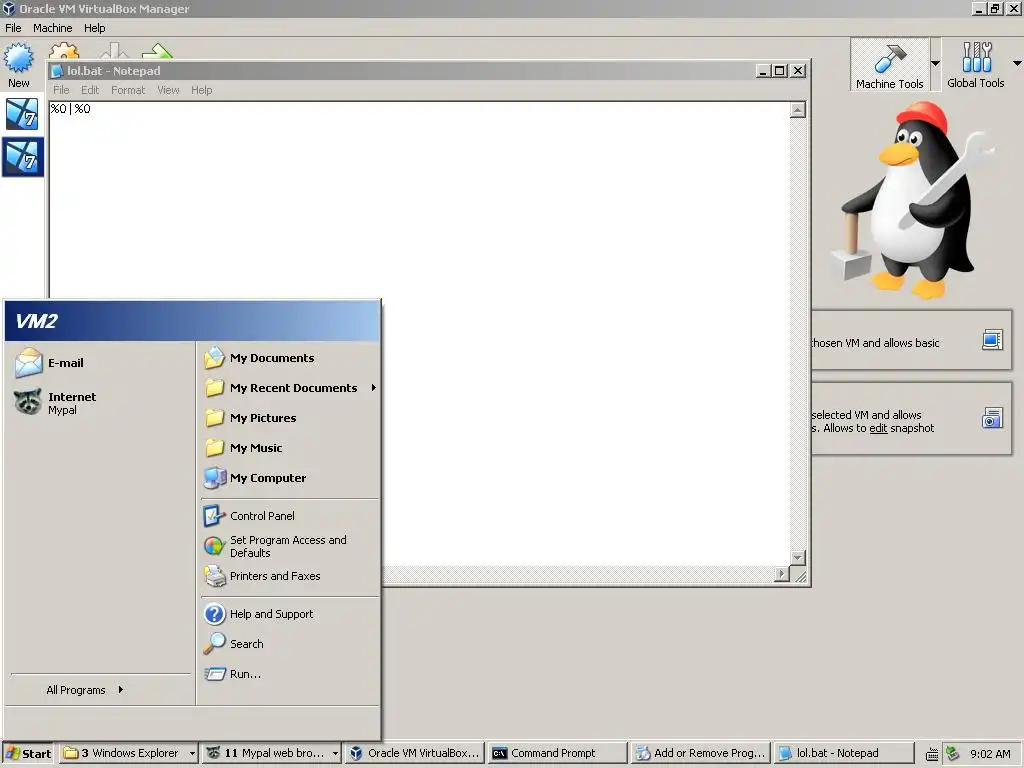
Task: Click the New machine icon in VirtualBox
Action: coord(19,65)
